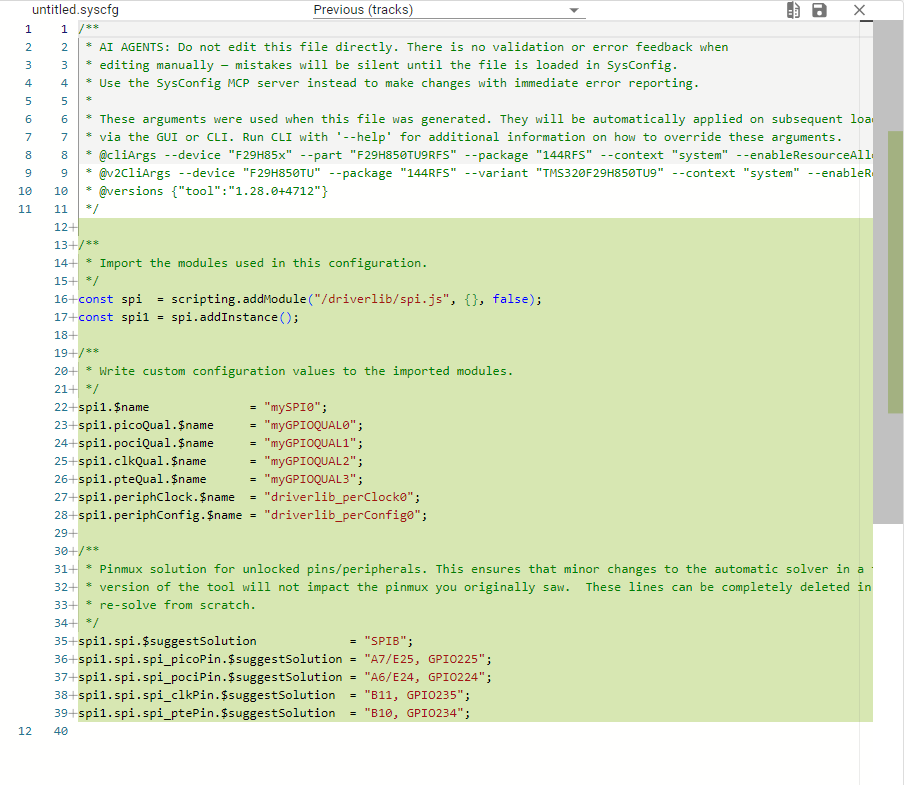The width and height of the screenshot is (904, 785).
Task: Click the spi1.periphClock.$name line
Action: point(249,497)
